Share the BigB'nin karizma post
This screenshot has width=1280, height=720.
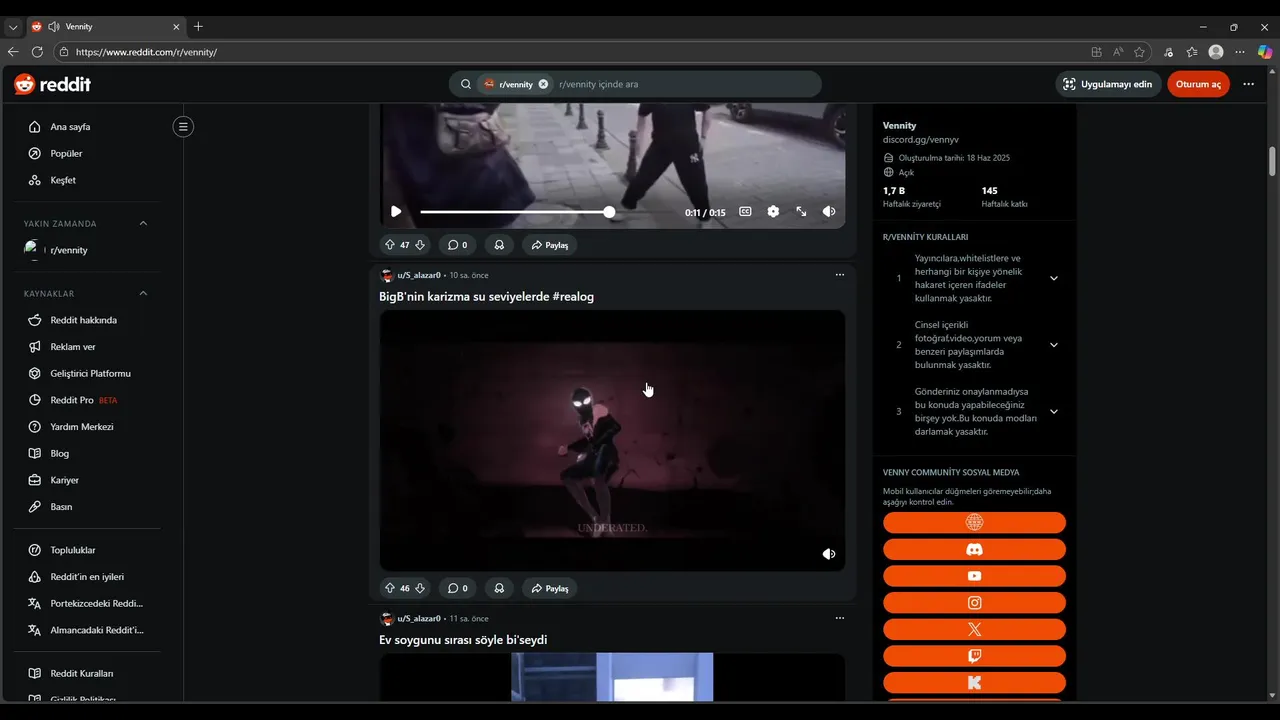coord(550,588)
